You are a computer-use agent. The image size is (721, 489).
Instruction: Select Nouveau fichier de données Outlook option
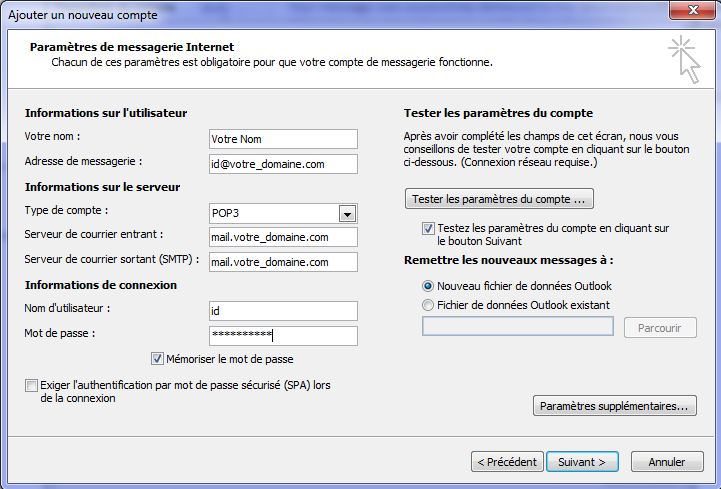coord(428,286)
